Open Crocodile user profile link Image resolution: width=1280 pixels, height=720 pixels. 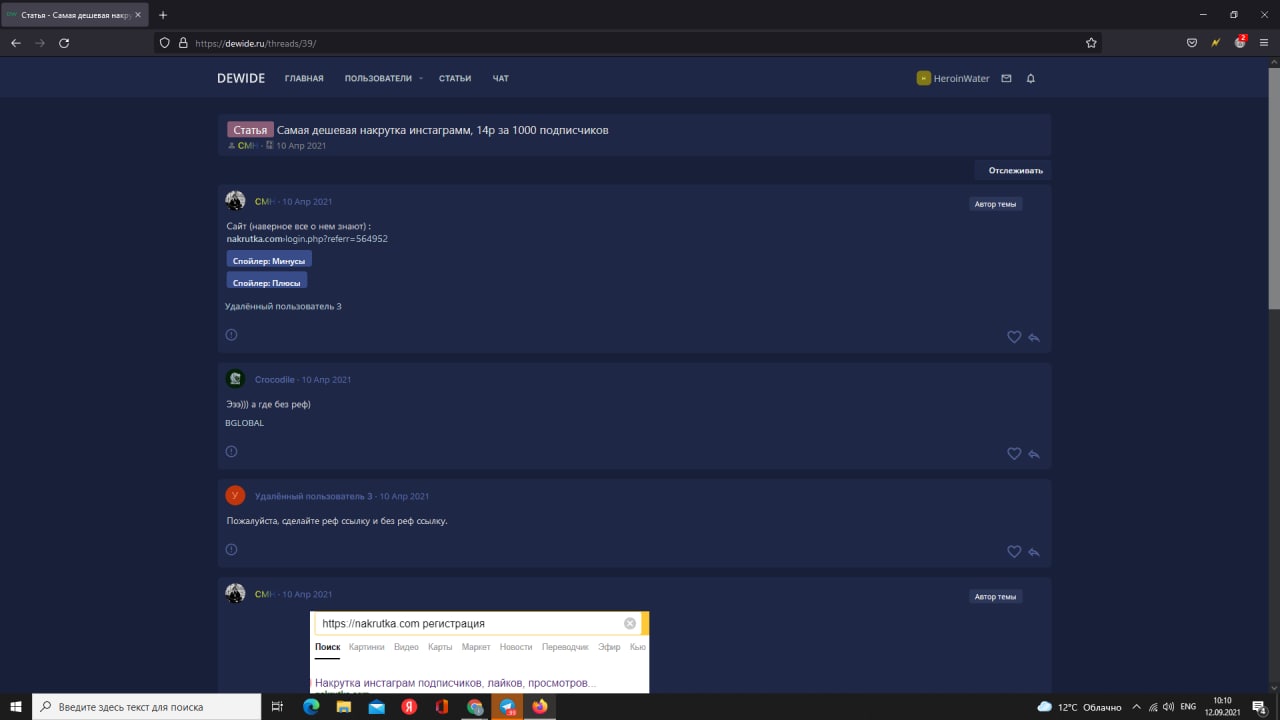pyautogui.click(x=275, y=380)
